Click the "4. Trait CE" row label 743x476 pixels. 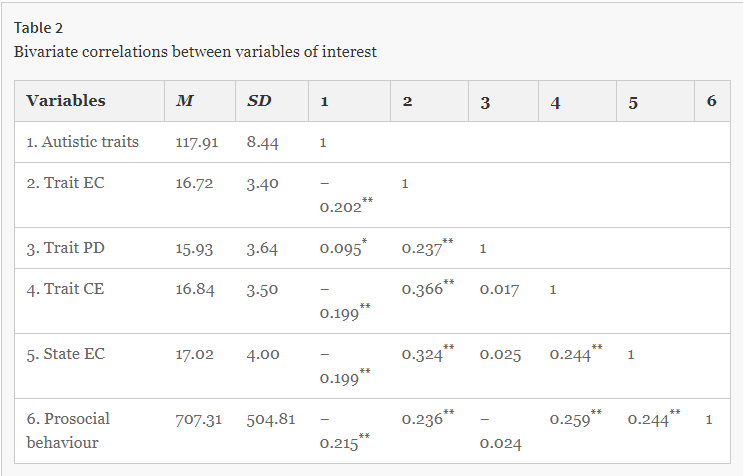coord(68,289)
